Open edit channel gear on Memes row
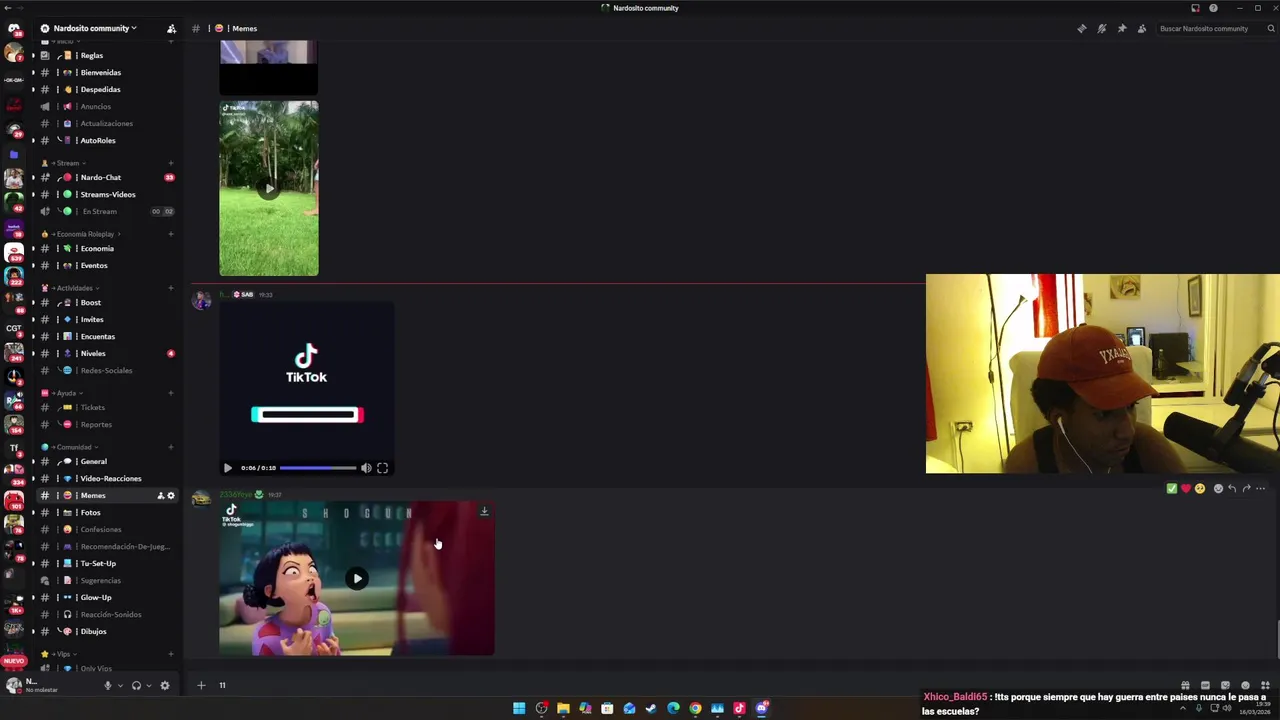The image size is (1280, 720). click(171, 495)
